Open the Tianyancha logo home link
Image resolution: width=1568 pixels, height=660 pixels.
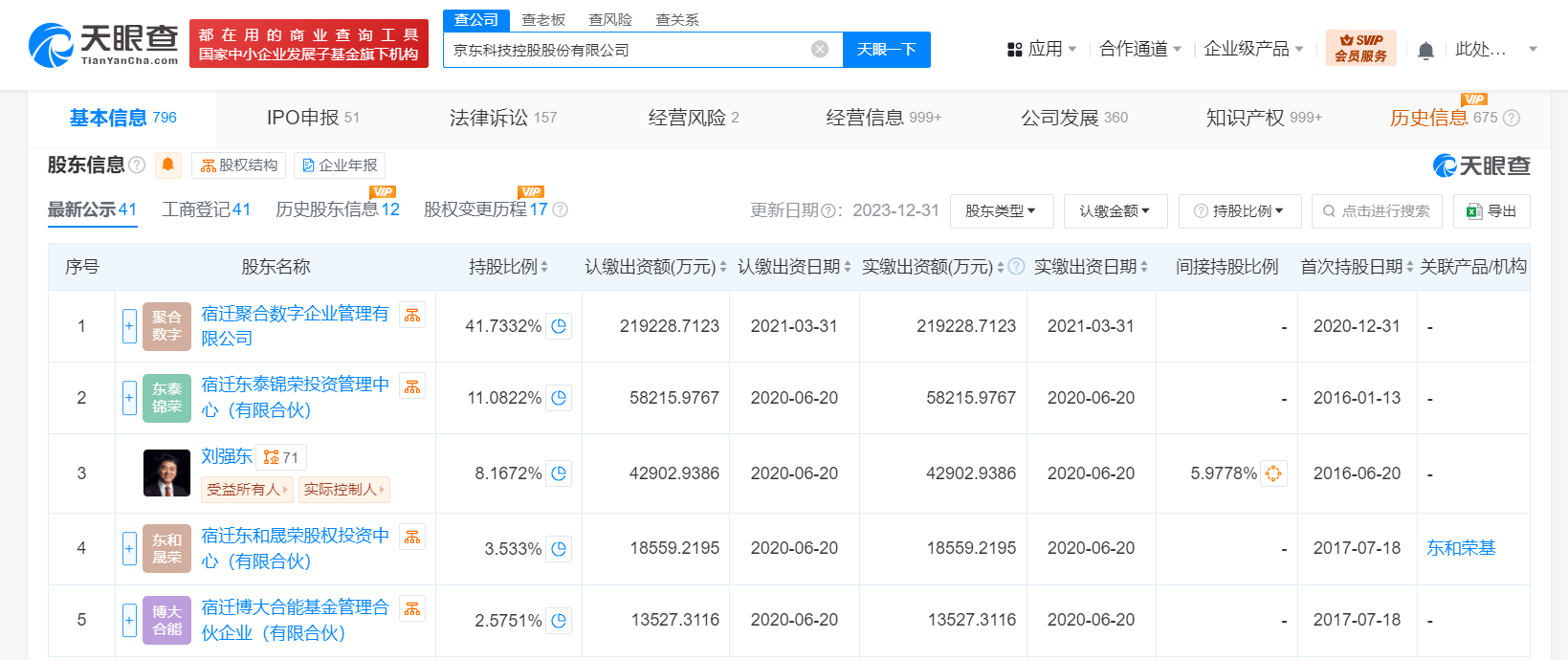coord(103,45)
